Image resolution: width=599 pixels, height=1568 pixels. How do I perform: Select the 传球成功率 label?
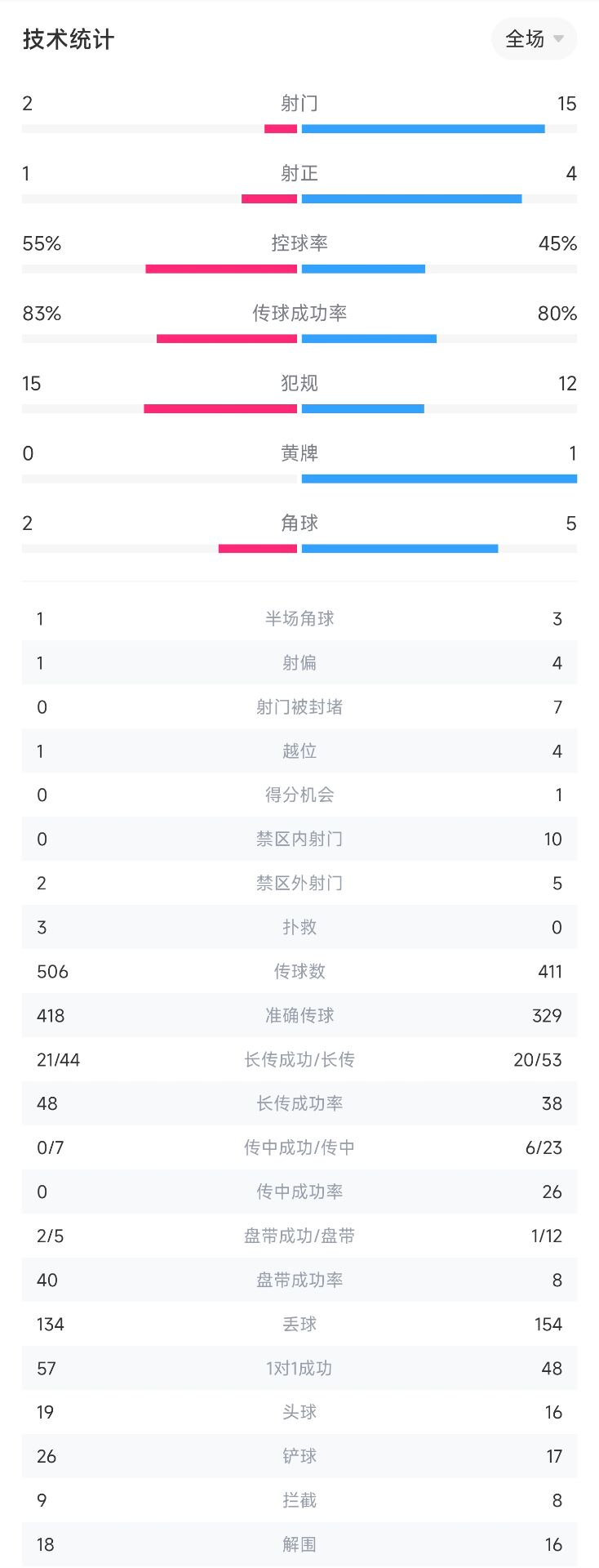[x=299, y=313]
